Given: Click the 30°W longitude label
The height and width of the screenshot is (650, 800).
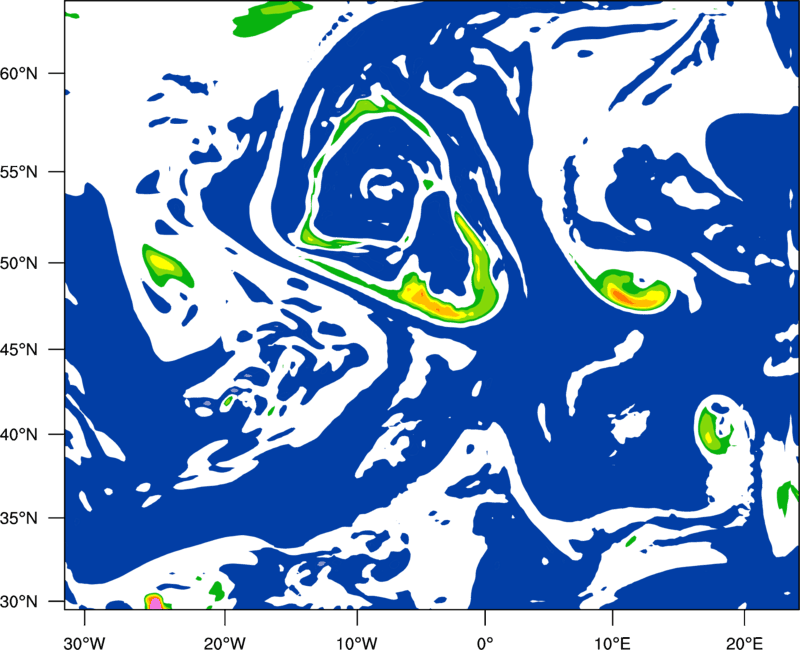Looking at the screenshot, I should pyautogui.click(x=84, y=643).
